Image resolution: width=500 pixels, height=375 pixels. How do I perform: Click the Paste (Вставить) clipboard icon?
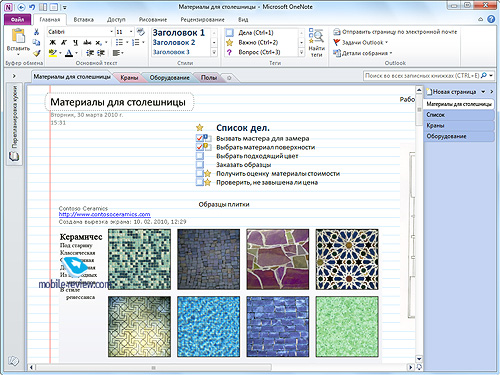(x=18, y=36)
